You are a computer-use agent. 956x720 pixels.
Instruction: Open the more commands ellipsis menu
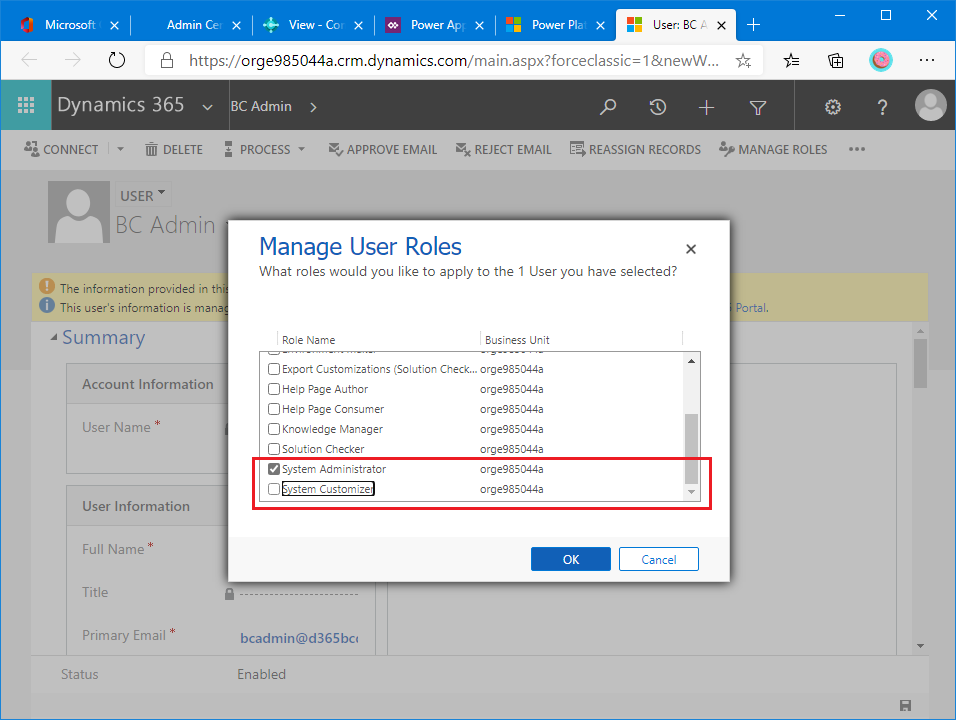tap(857, 149)
